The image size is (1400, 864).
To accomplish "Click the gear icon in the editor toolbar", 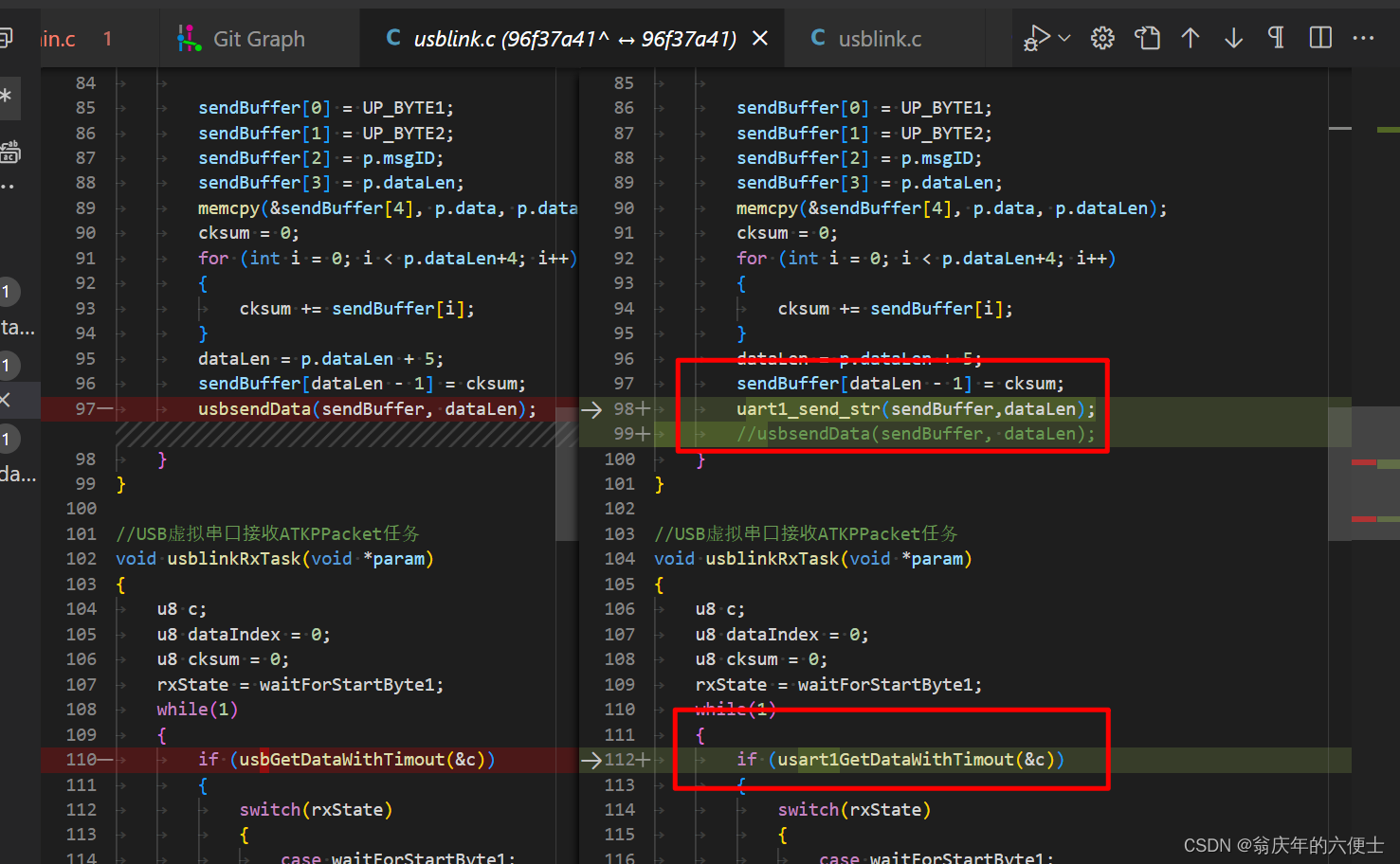I will tap(1102, 38).
